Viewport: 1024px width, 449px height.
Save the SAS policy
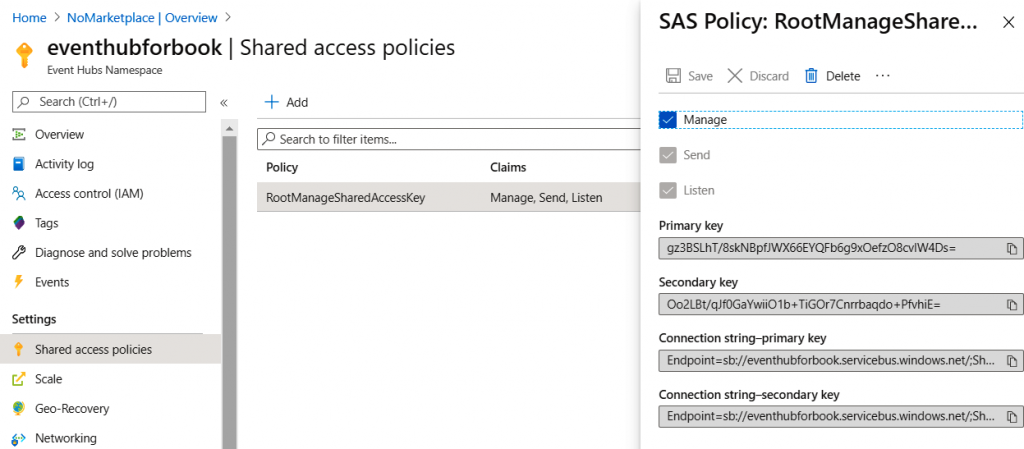689,76
